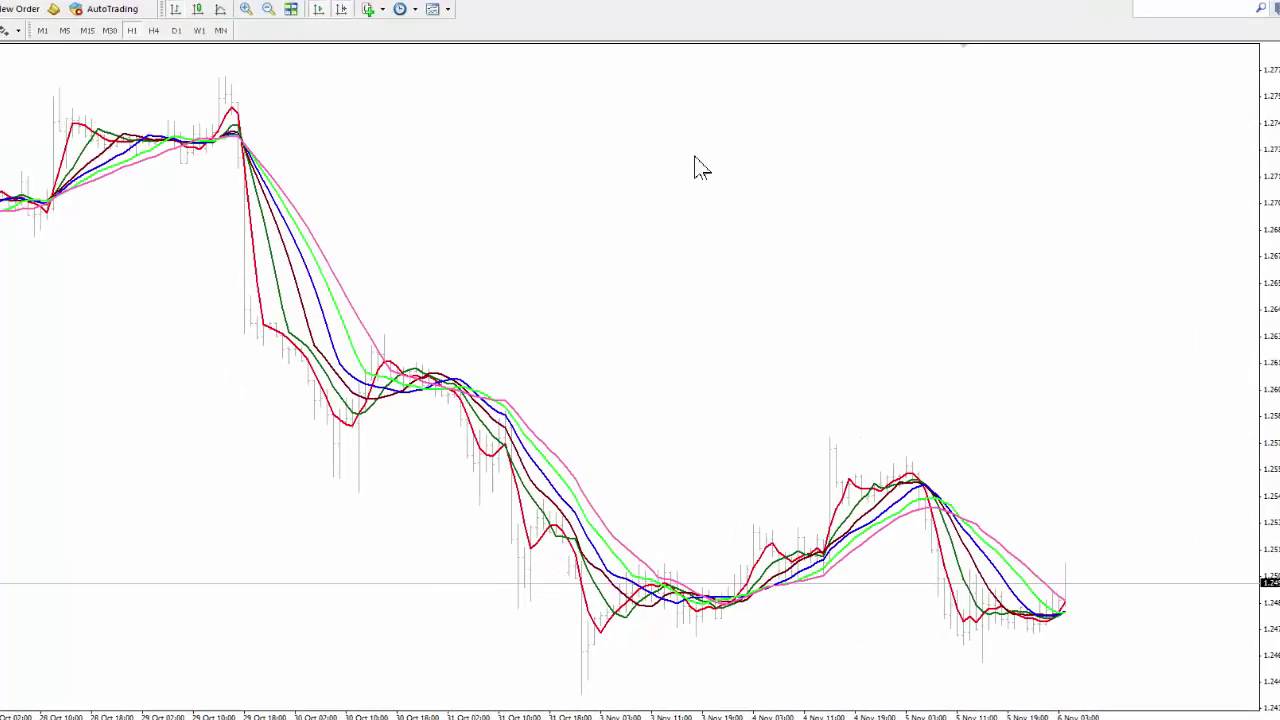Screen dimensions: 1280x720
Task: Click the tile windows grid icon
Action: [291, 9]
